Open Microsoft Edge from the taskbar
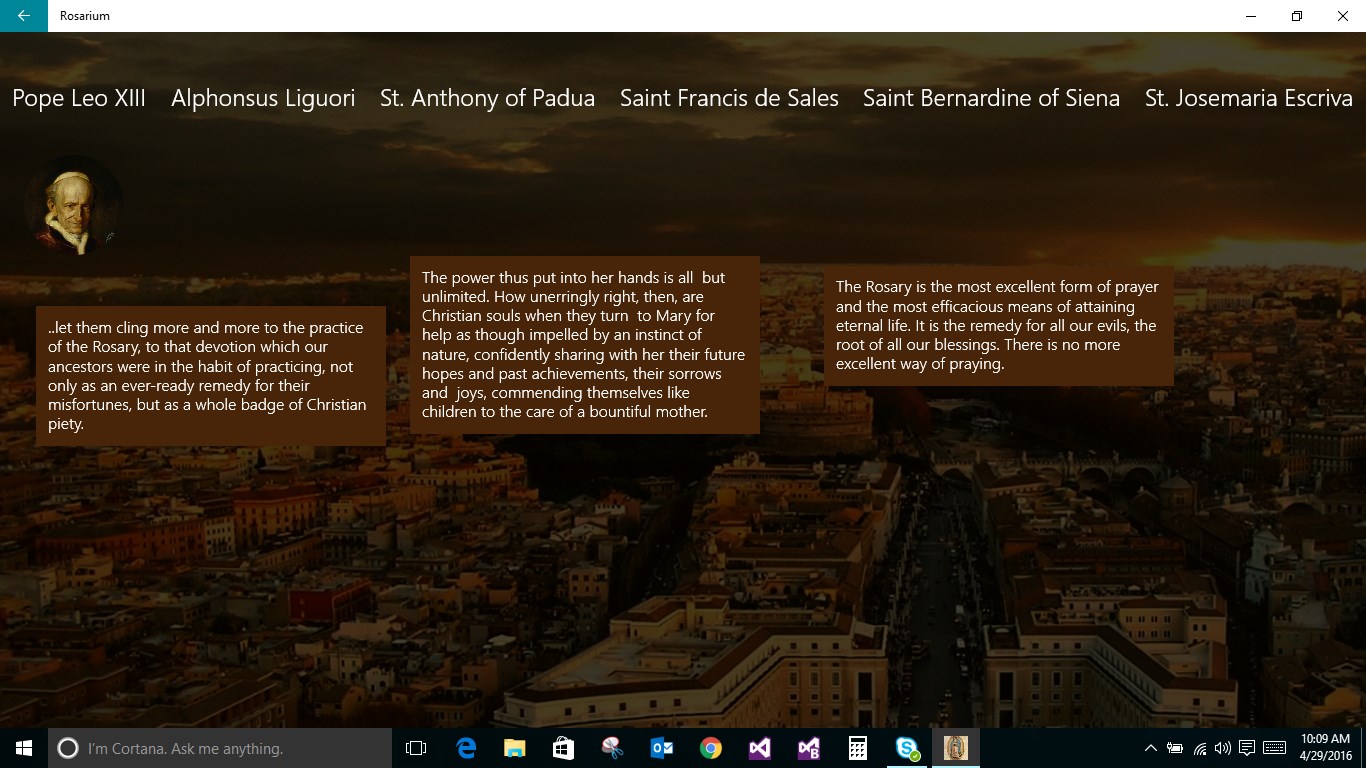Image resolution: width=1366 pixels, height=768 pixels. tap(465, 747)
